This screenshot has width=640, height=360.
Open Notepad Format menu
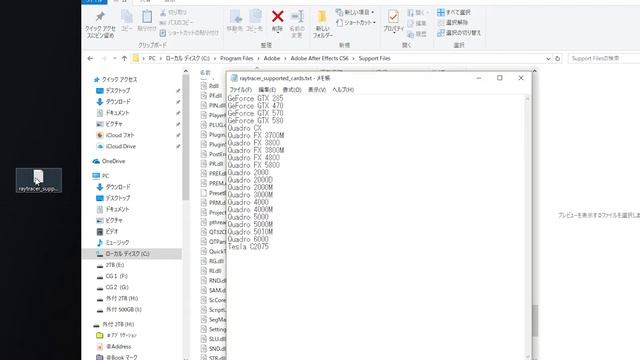point(292,89)
